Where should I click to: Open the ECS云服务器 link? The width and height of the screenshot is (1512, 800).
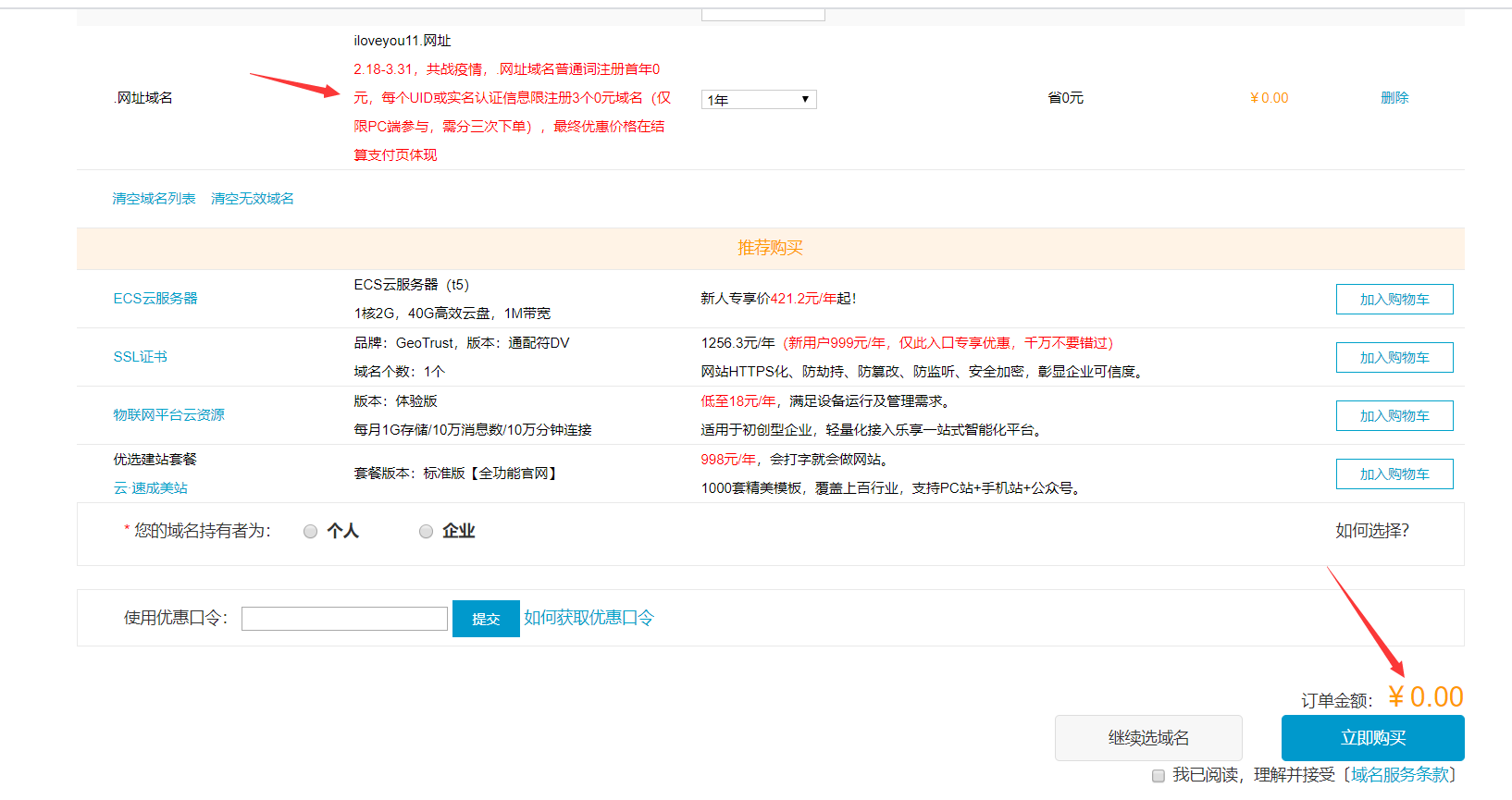155,299
